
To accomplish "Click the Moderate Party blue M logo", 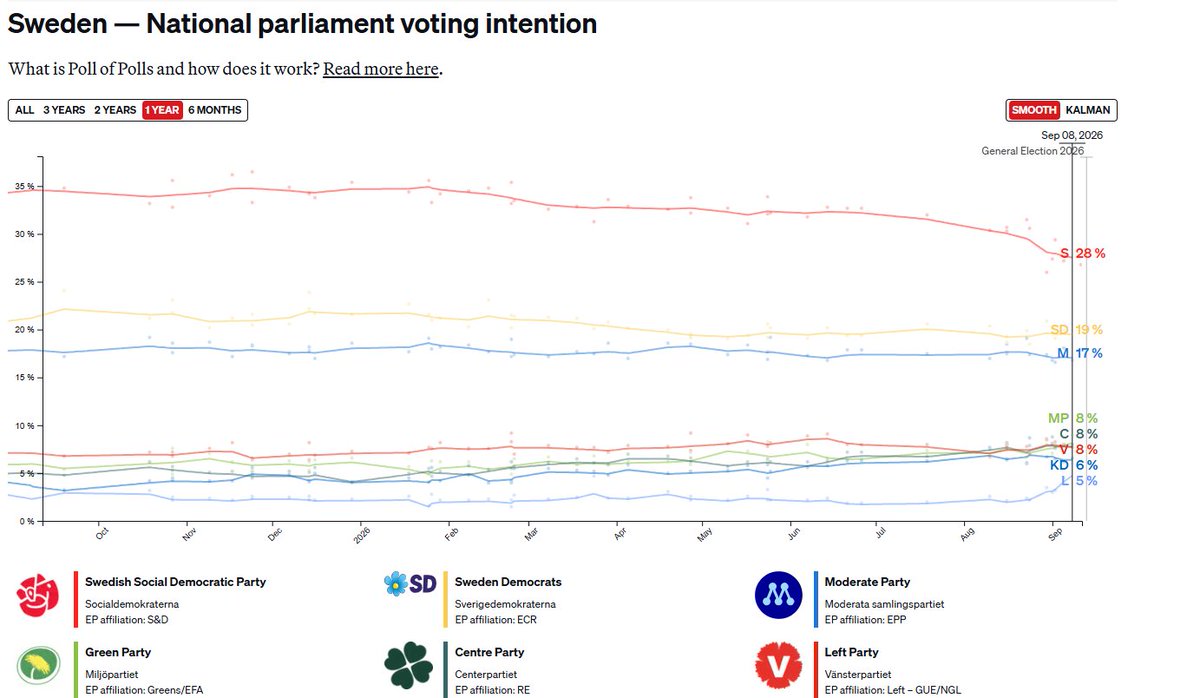I will pos(778,596).
